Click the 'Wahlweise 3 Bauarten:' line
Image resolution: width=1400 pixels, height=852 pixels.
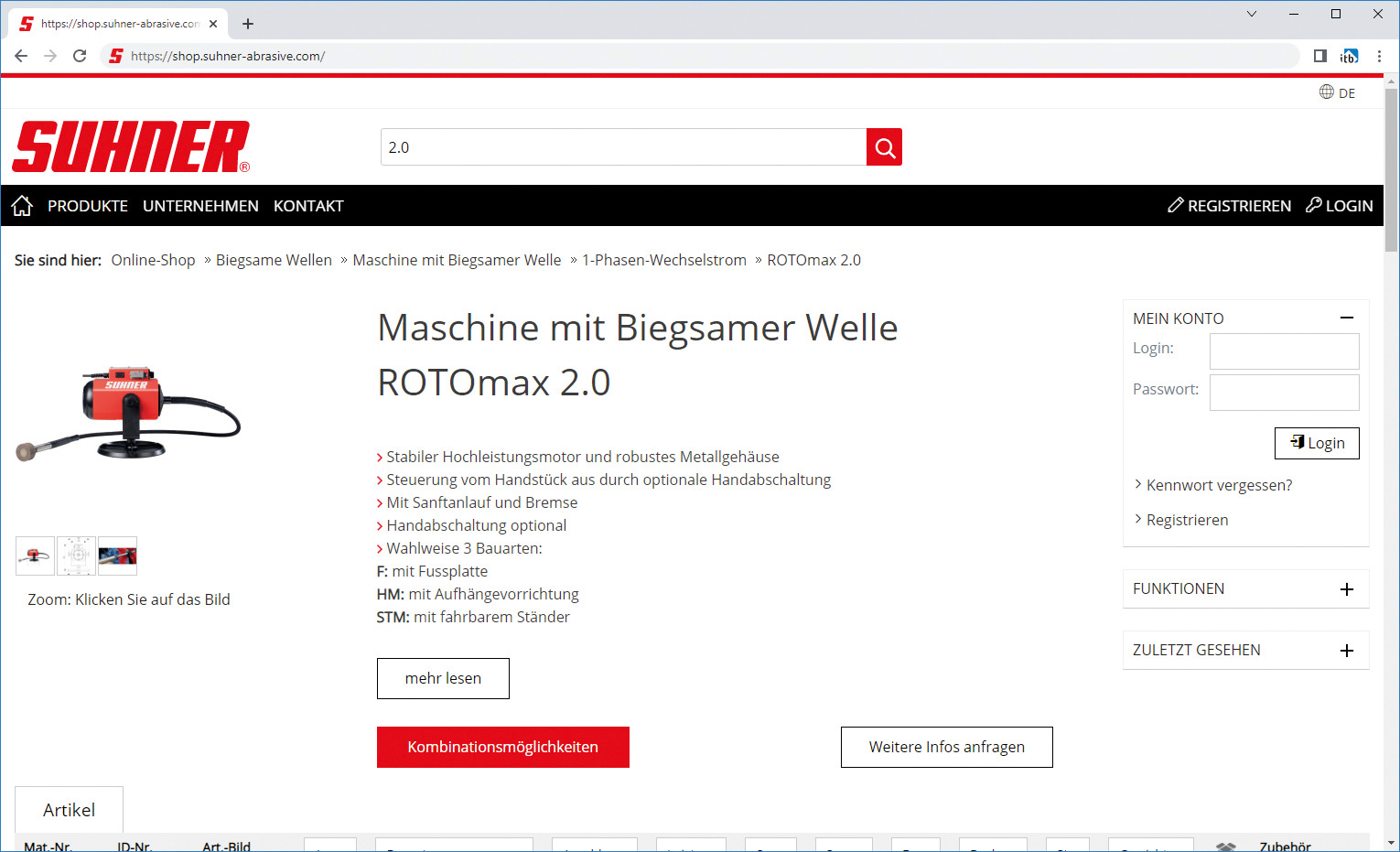(464, 548)
